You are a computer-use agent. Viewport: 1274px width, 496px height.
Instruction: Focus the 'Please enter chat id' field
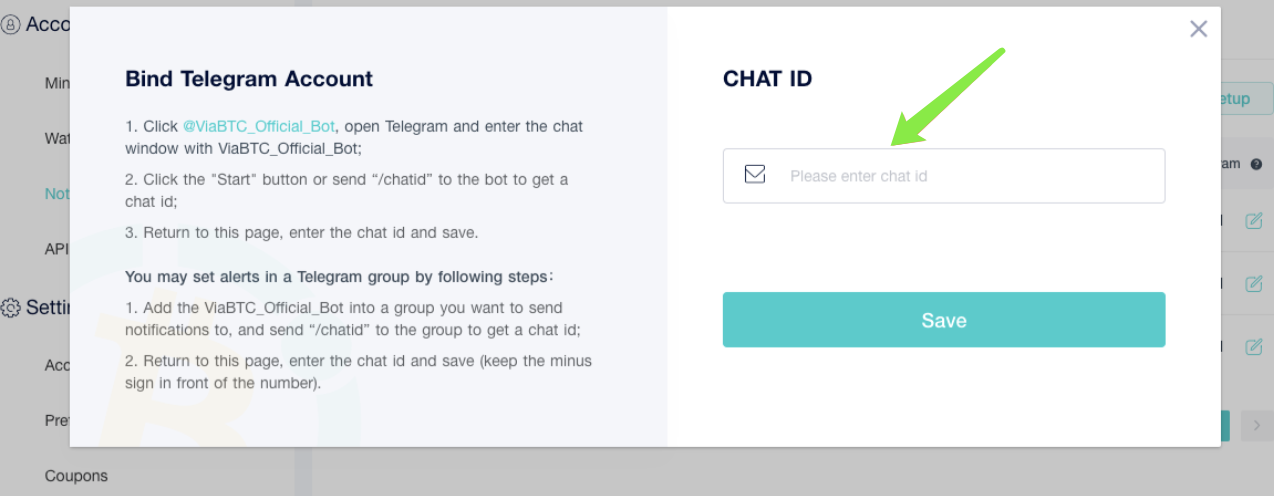(944, 176)
